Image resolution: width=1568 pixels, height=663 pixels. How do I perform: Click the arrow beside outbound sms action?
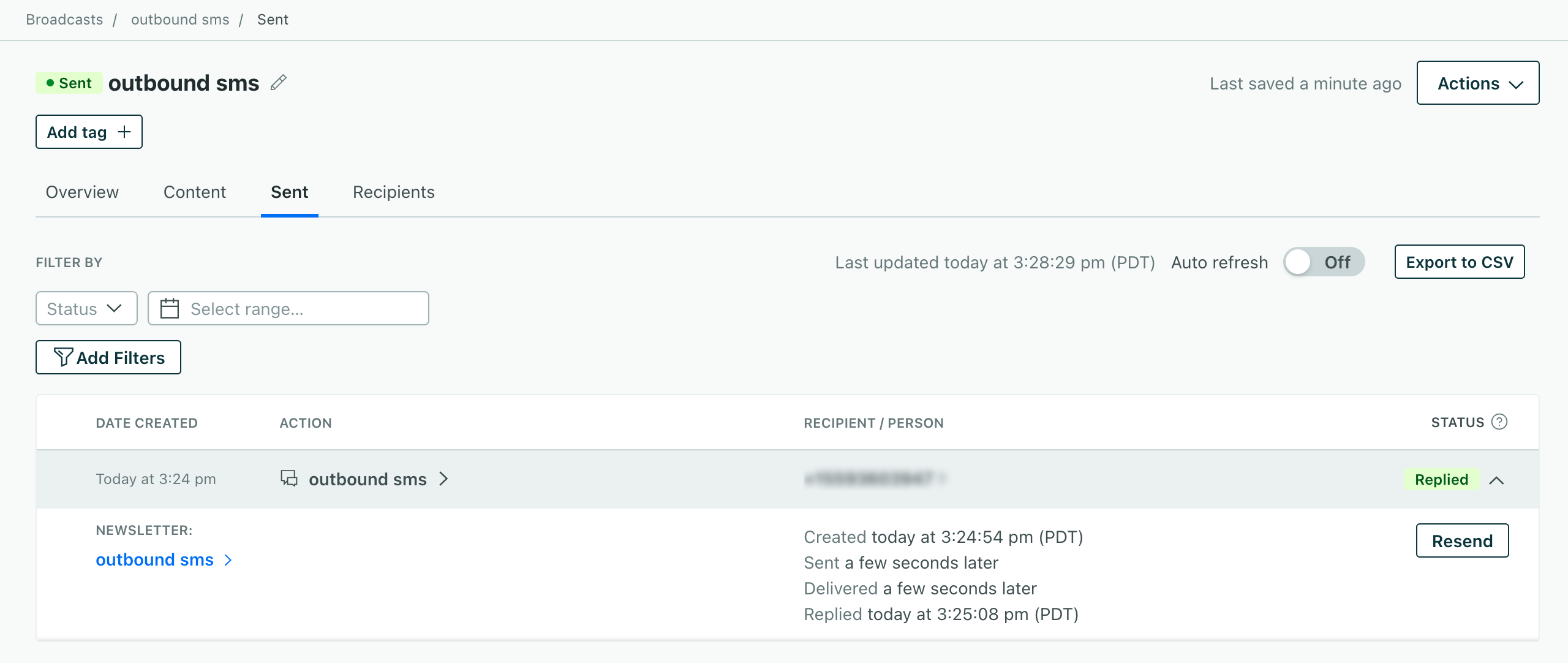(444, 479)
